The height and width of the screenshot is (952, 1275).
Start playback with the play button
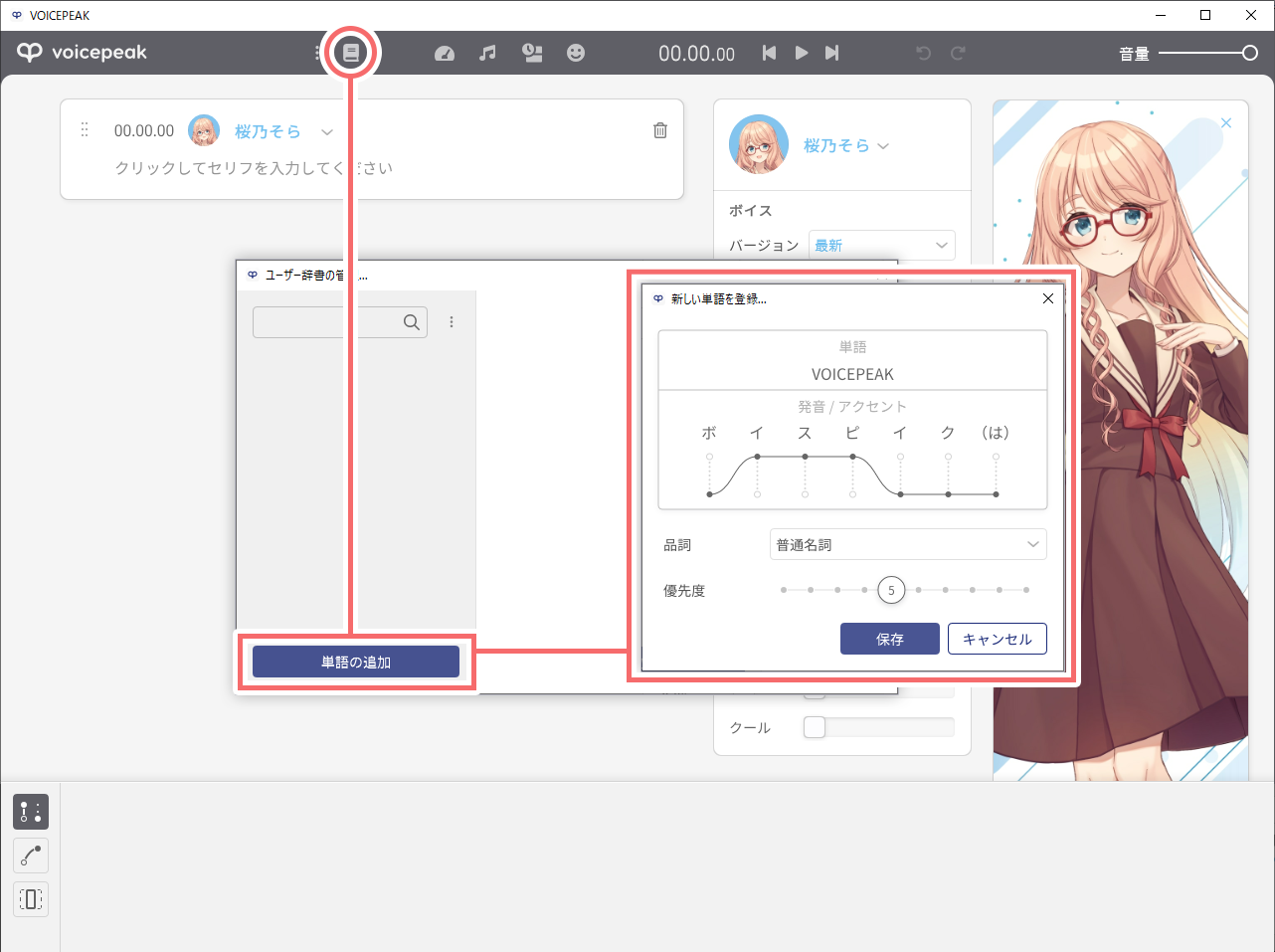(801, 53)
